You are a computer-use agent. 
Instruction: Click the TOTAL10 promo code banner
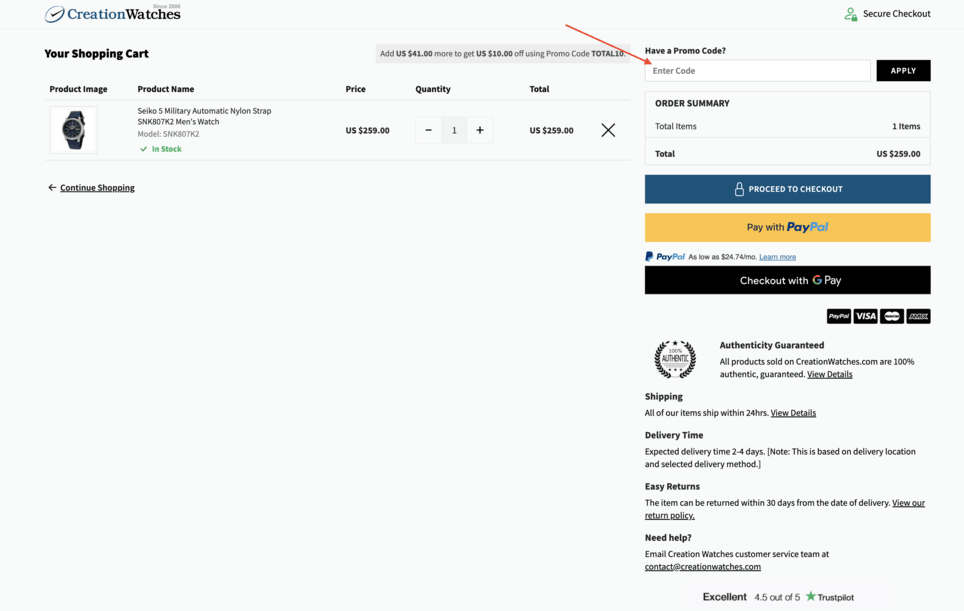coord(502,53)
